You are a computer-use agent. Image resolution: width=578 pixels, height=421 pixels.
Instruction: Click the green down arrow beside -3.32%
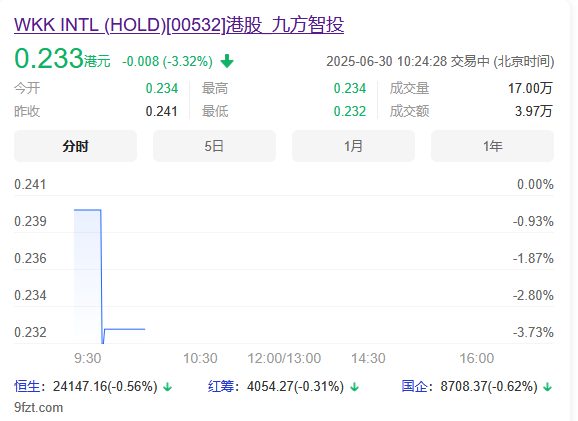point(227,61)
